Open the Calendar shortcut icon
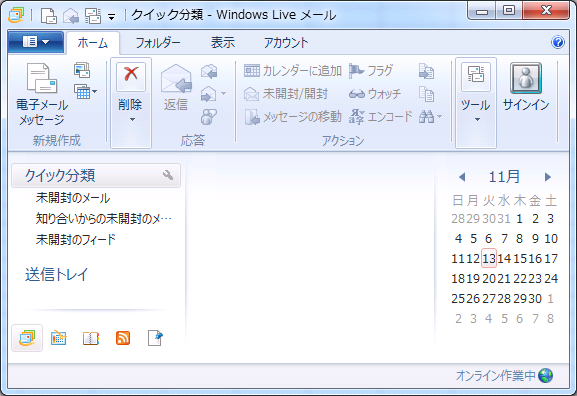The image size is (577, 396). pyautogui.click(x=59, y=338)
